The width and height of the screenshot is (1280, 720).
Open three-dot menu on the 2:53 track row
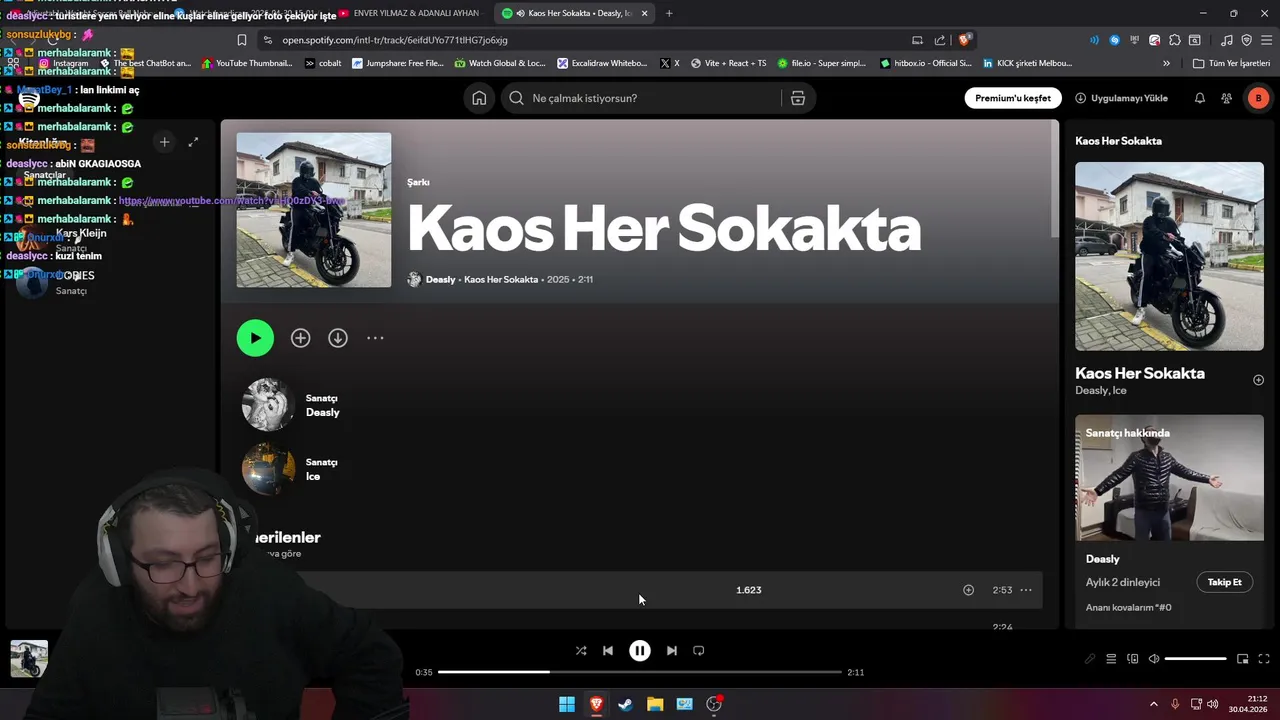[x=1026, y=590]
